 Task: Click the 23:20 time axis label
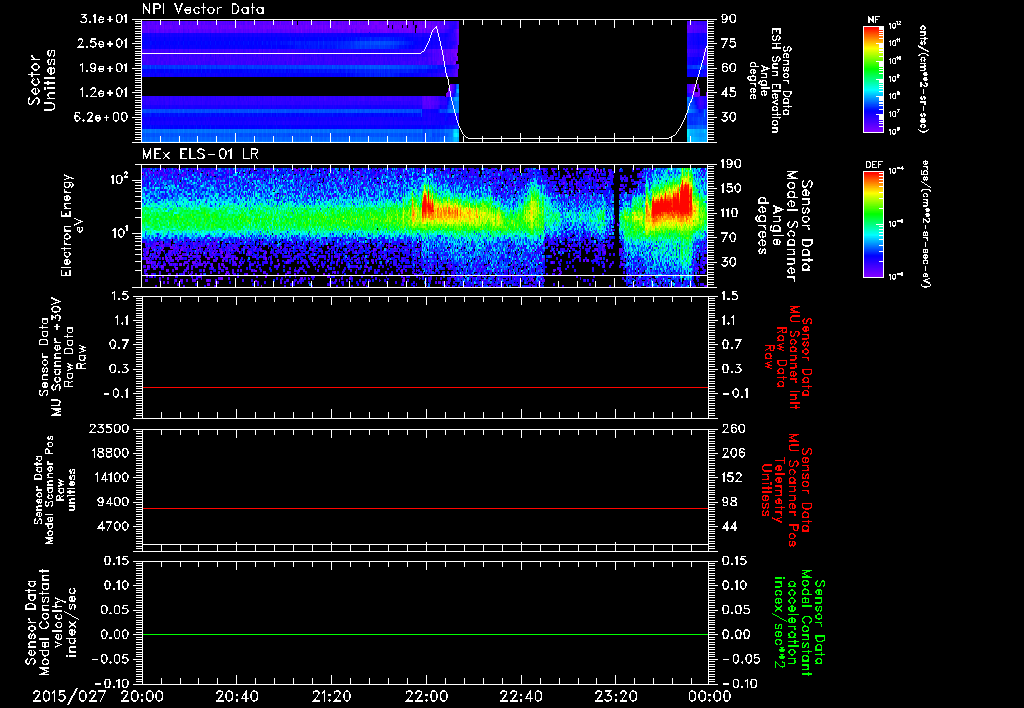(615, 696)
